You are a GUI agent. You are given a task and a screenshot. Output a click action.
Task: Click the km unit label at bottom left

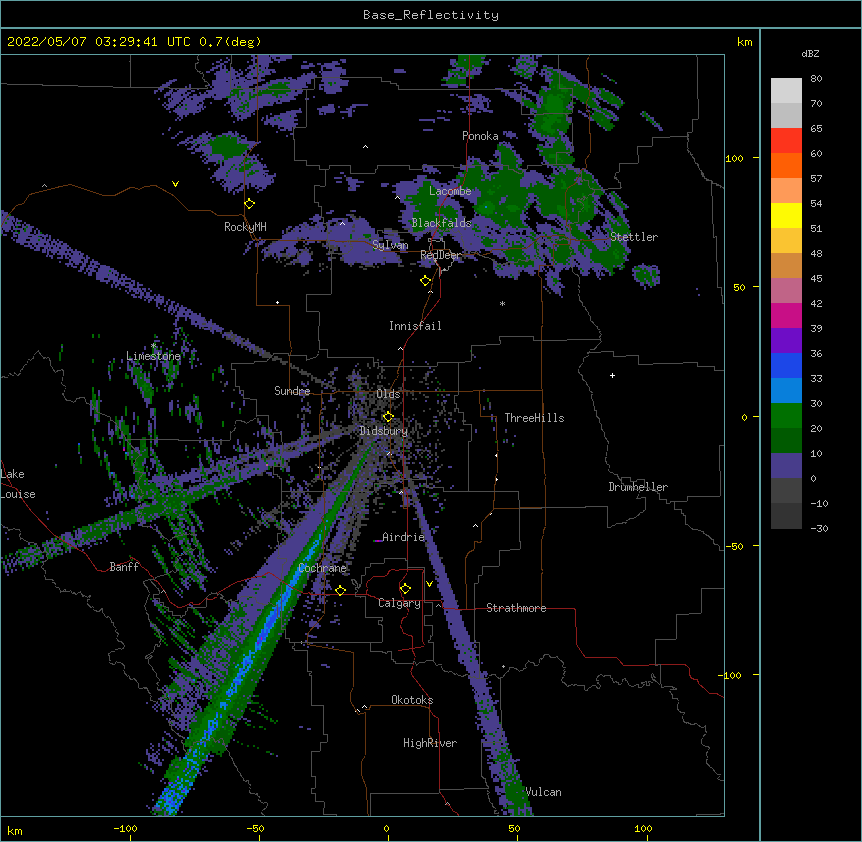click(x=15, y=831)
